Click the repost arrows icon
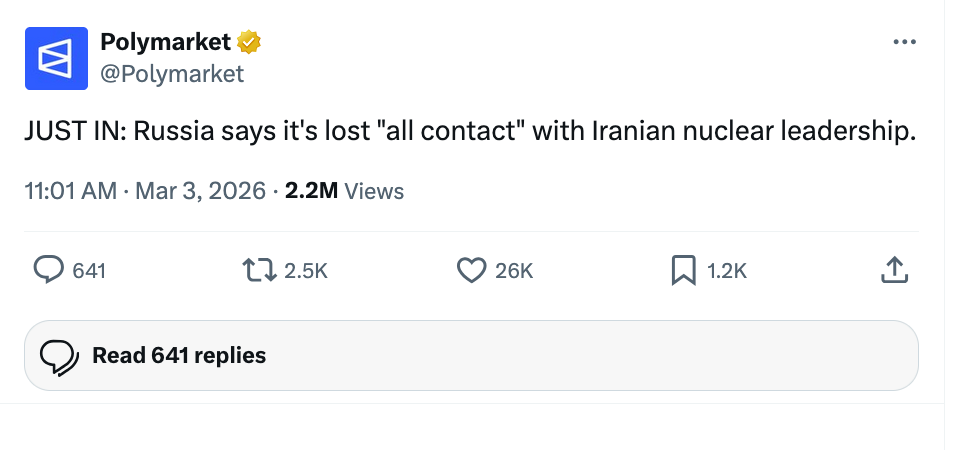Screen dimensions: 956x450 [x=257, y=269]
